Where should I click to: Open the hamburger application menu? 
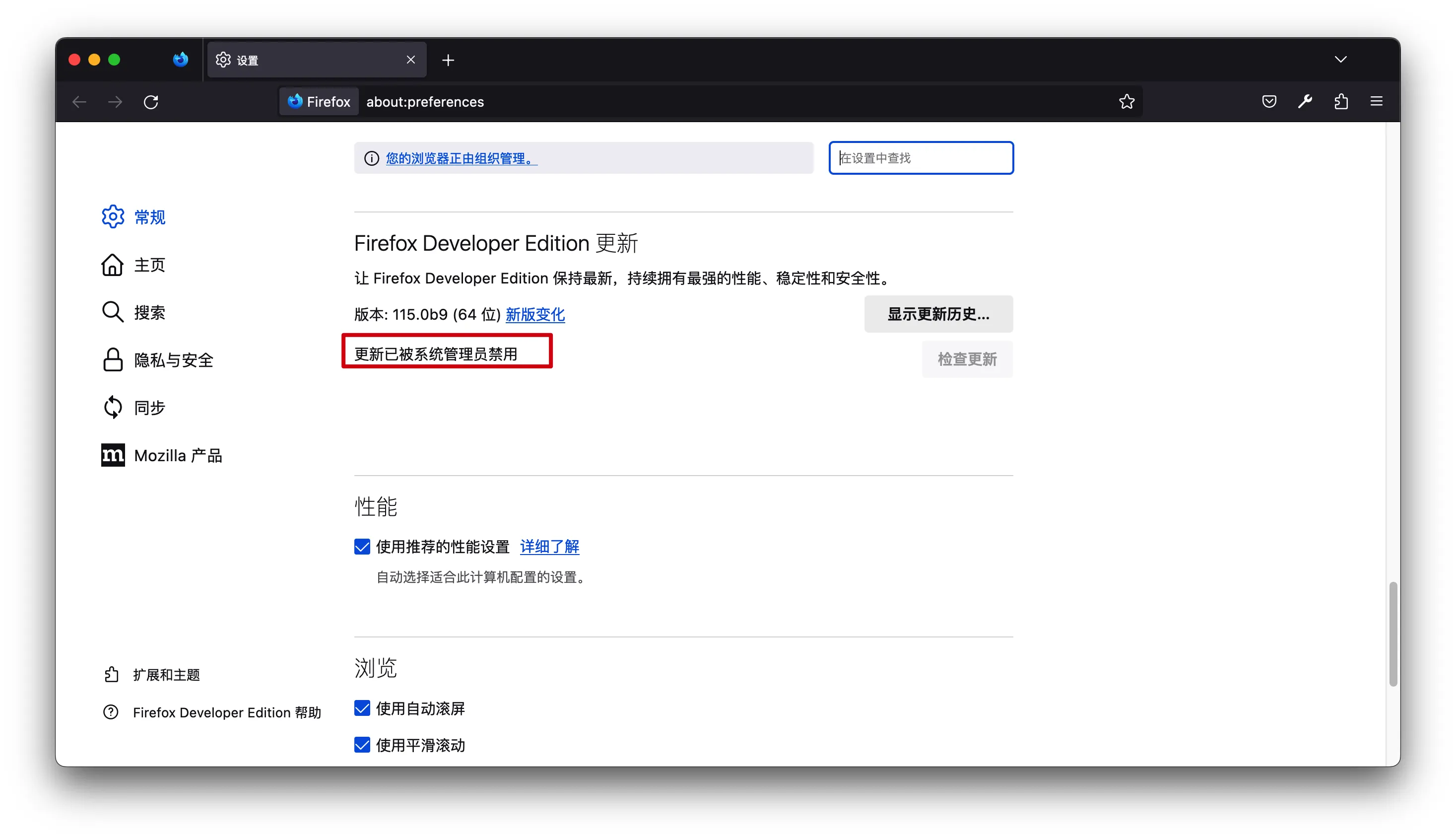point(1377,102)
